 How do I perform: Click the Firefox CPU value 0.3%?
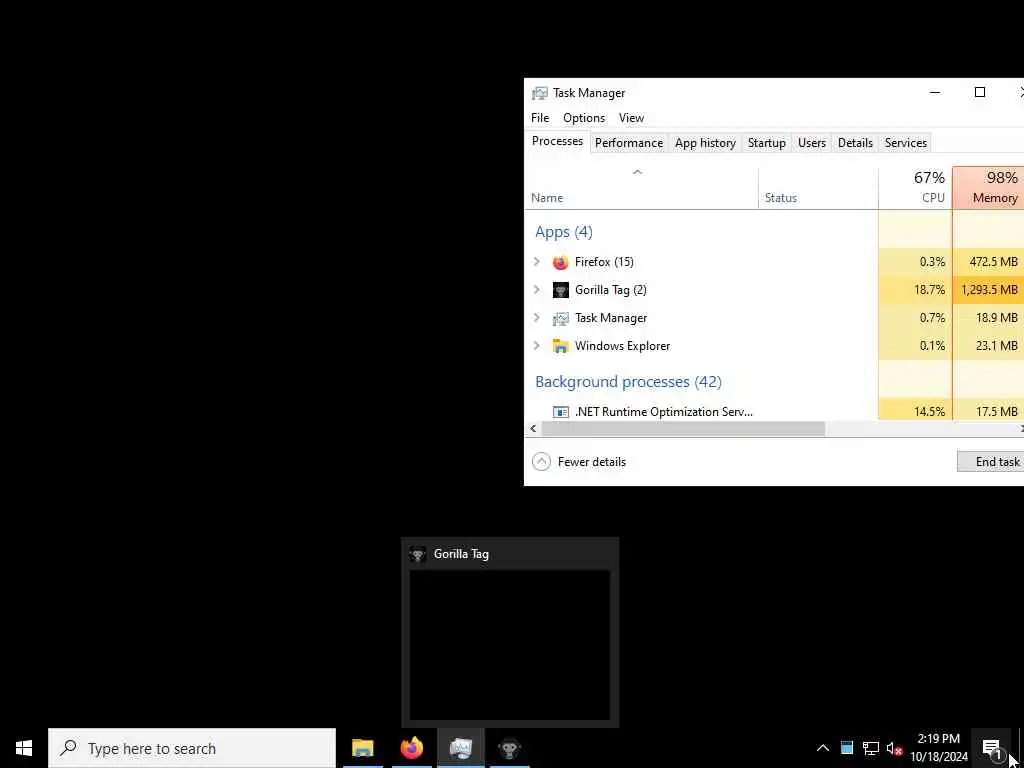coord(933,262)
